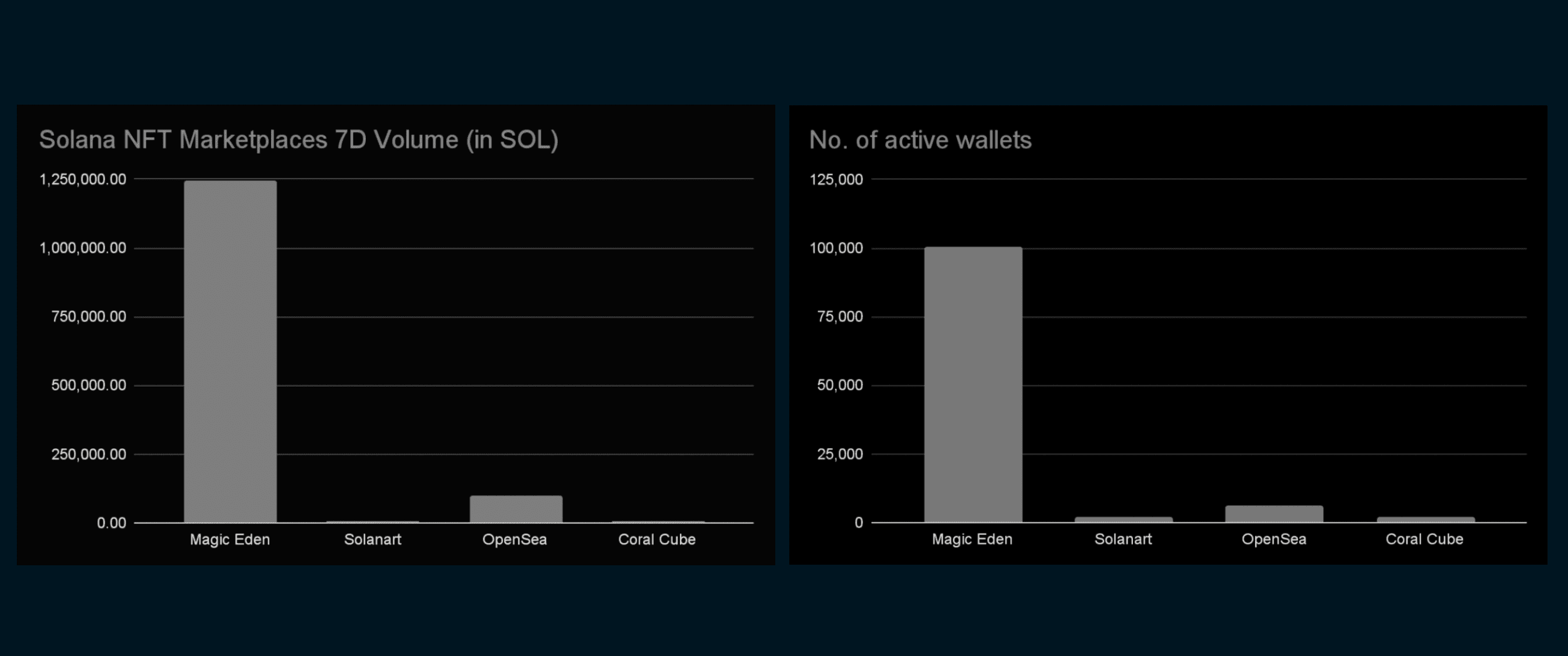The width and height of the screenshot is (1568, 656).
Task: Click 'Magic Eden' label under volume chart
Action: 230,540
